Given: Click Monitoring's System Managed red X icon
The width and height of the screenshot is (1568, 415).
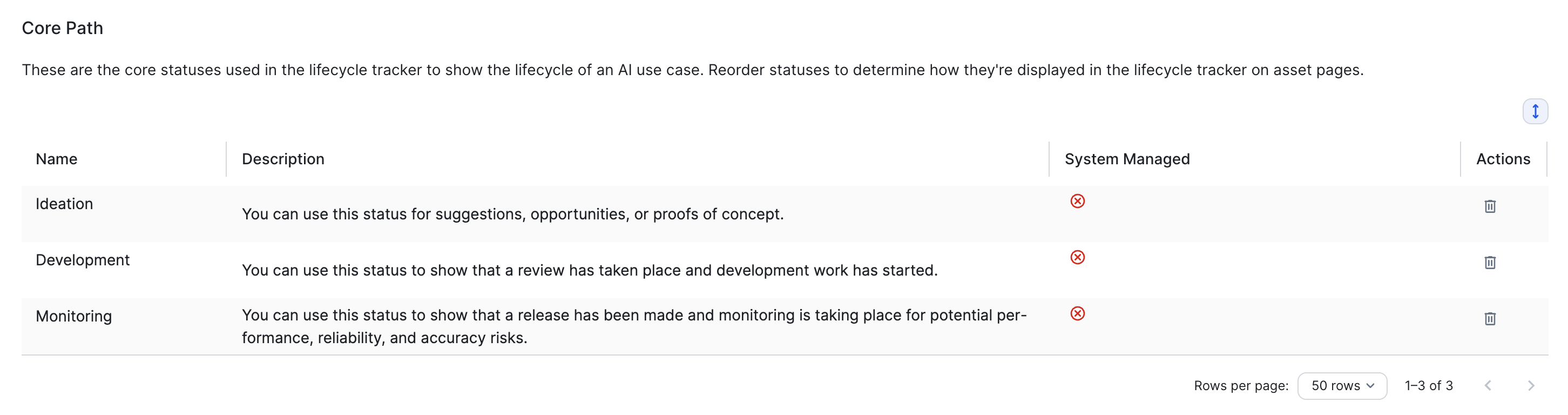Looking at the screenshot, I should pyautogui.click(x=1077, y=313).
